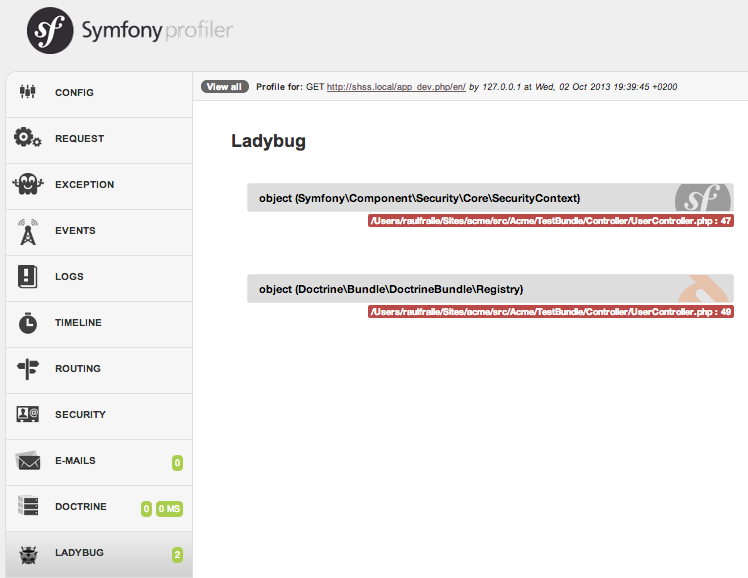Screen dimensions: 748x578
Task: Click the E-mails count badge 0
Action: coord(177,463)
